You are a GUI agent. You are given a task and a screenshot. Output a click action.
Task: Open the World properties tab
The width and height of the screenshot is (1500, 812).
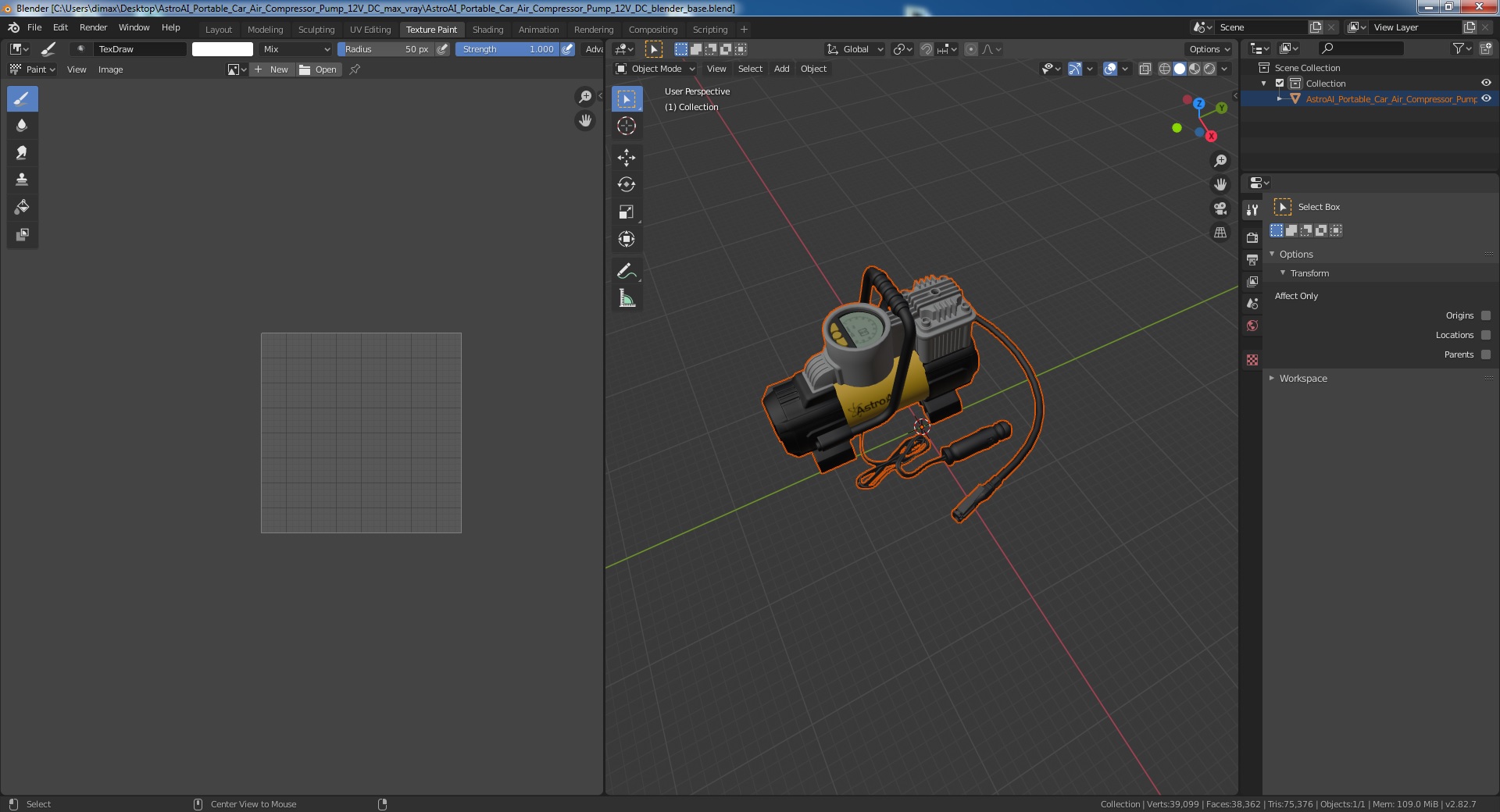(1252, 326)
